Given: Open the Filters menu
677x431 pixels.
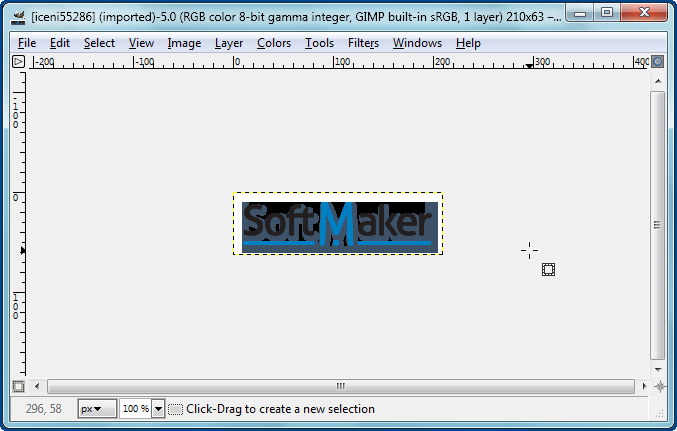Looking at the screenshot, I should click(x=363, y=43).
